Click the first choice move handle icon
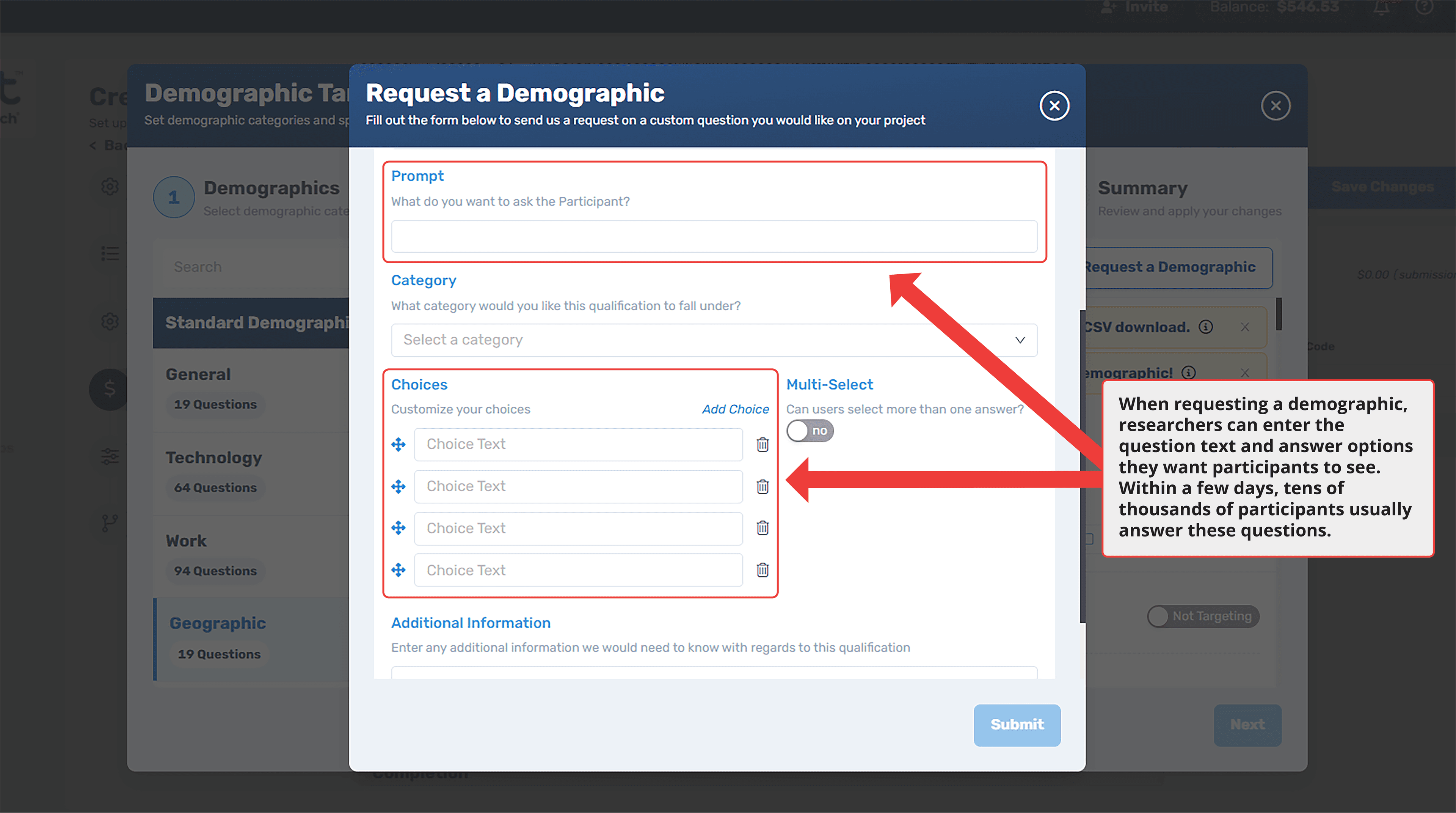This screenshot has width=1456, height=813. point(399,444)
